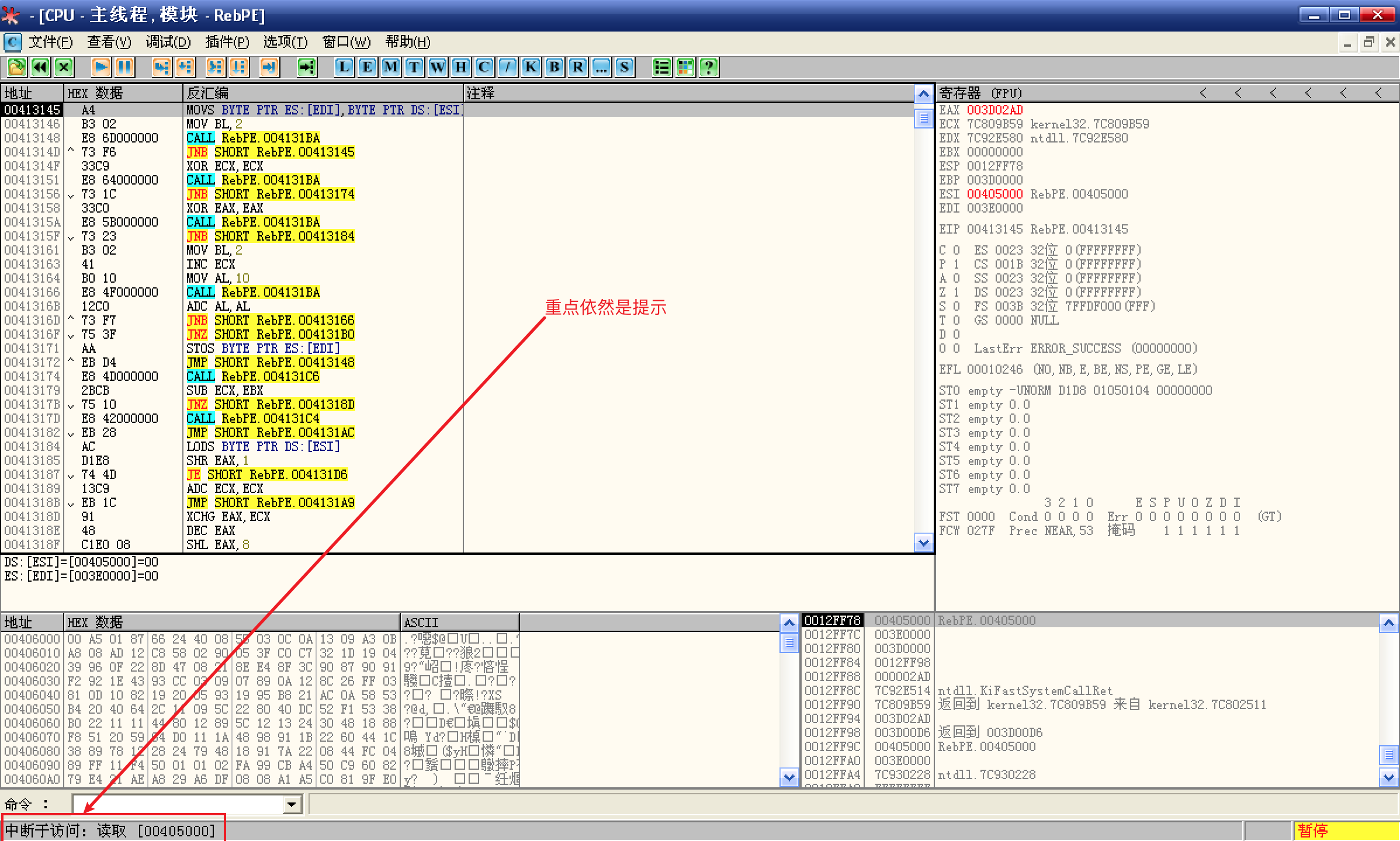Open the green Help question-mark icon
This screenshot has height=841, width=1400.
tap(709, 67)
